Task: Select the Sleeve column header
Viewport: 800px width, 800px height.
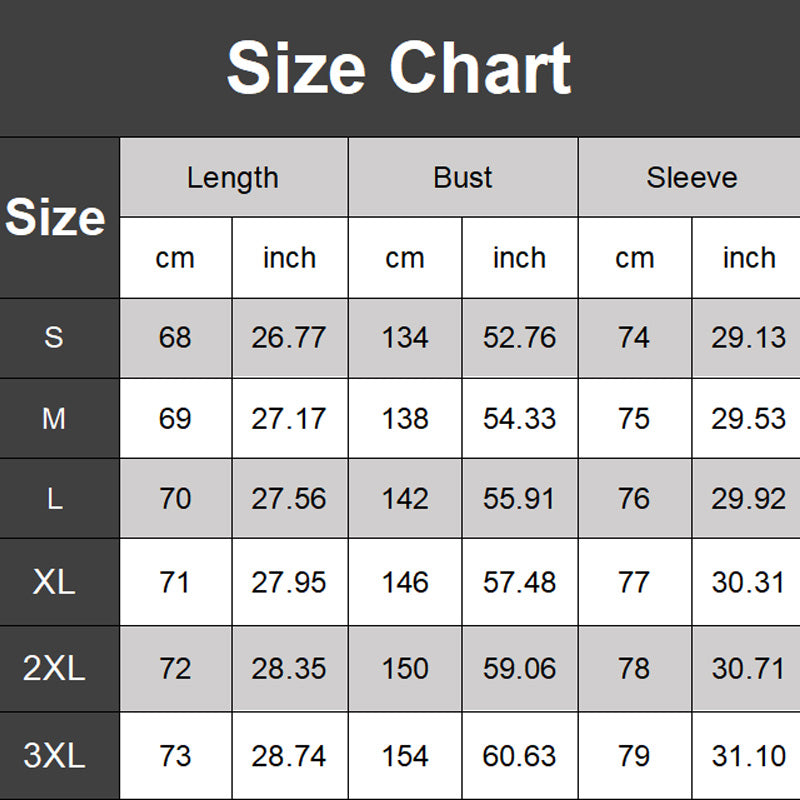Action: pyautogui.click(x=691, y=178)
